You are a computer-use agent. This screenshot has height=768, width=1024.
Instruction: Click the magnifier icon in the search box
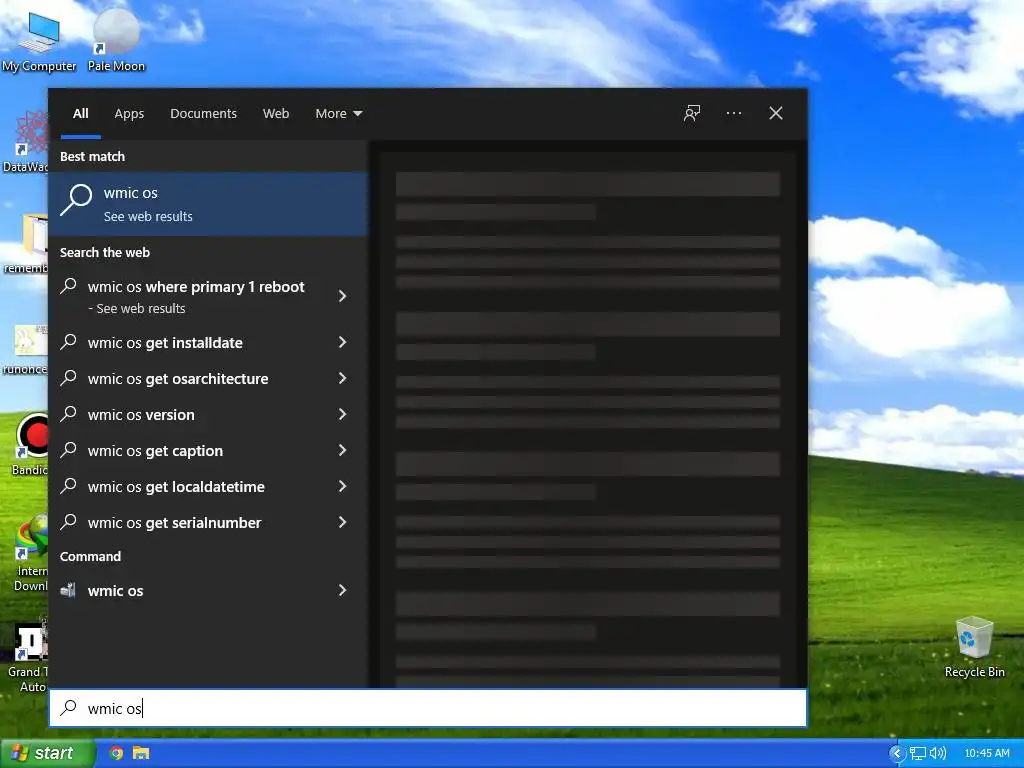point(69,707)
